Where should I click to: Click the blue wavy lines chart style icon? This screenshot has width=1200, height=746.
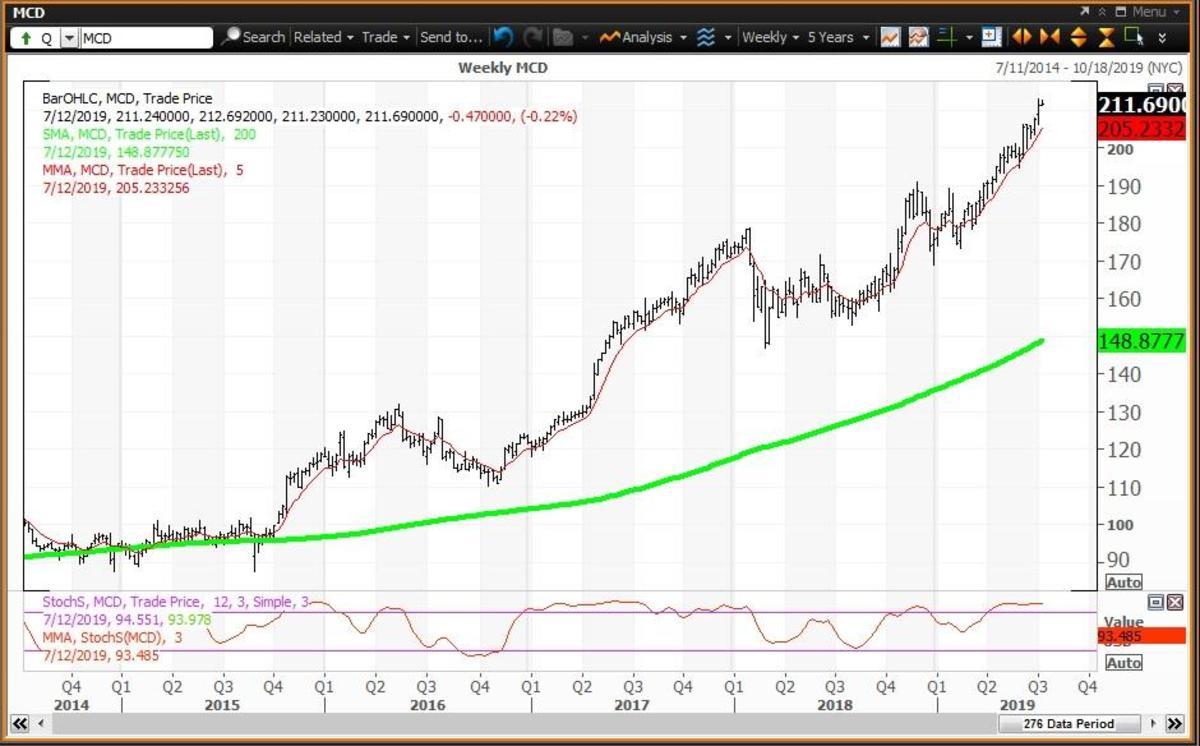(706, 37)
